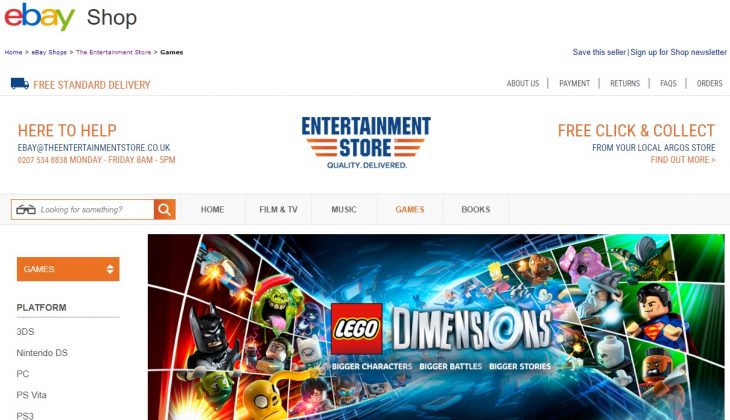Screen dimensions: 730x420
Task: Click the 'Looking for something?' search field
Action: coord(95,210)
